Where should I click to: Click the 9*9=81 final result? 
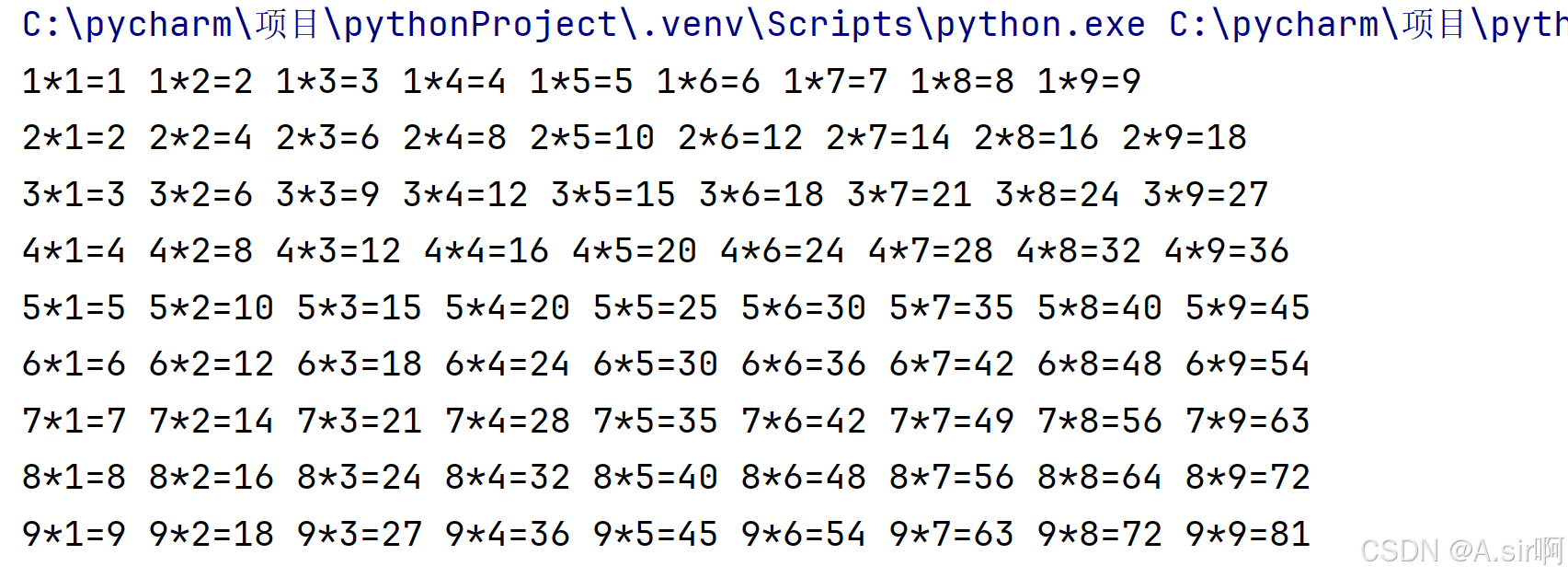click(1248, 535)
